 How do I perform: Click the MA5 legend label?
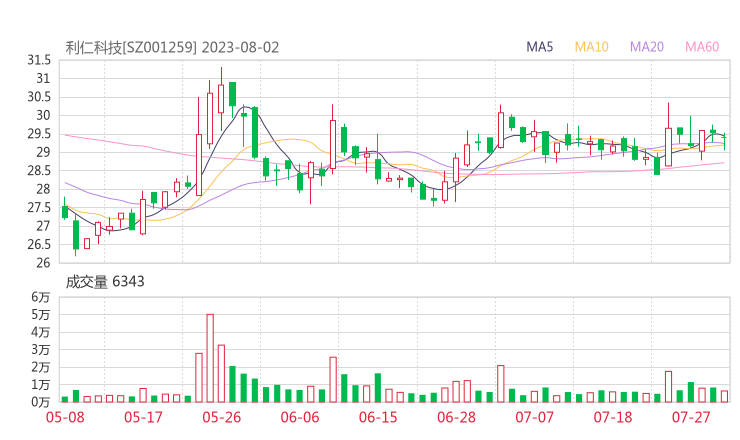(x=539, y=47)
